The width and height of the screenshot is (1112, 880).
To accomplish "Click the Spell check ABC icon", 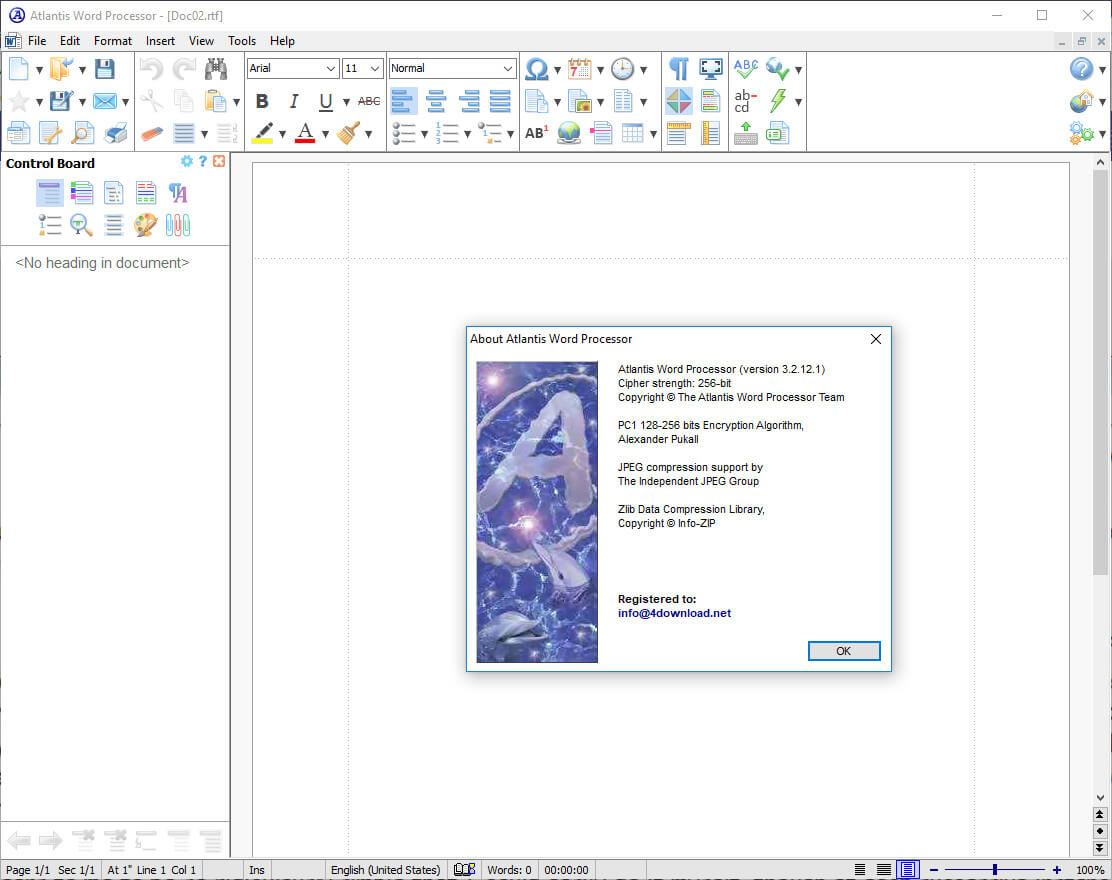I will [x=745, y=69].
